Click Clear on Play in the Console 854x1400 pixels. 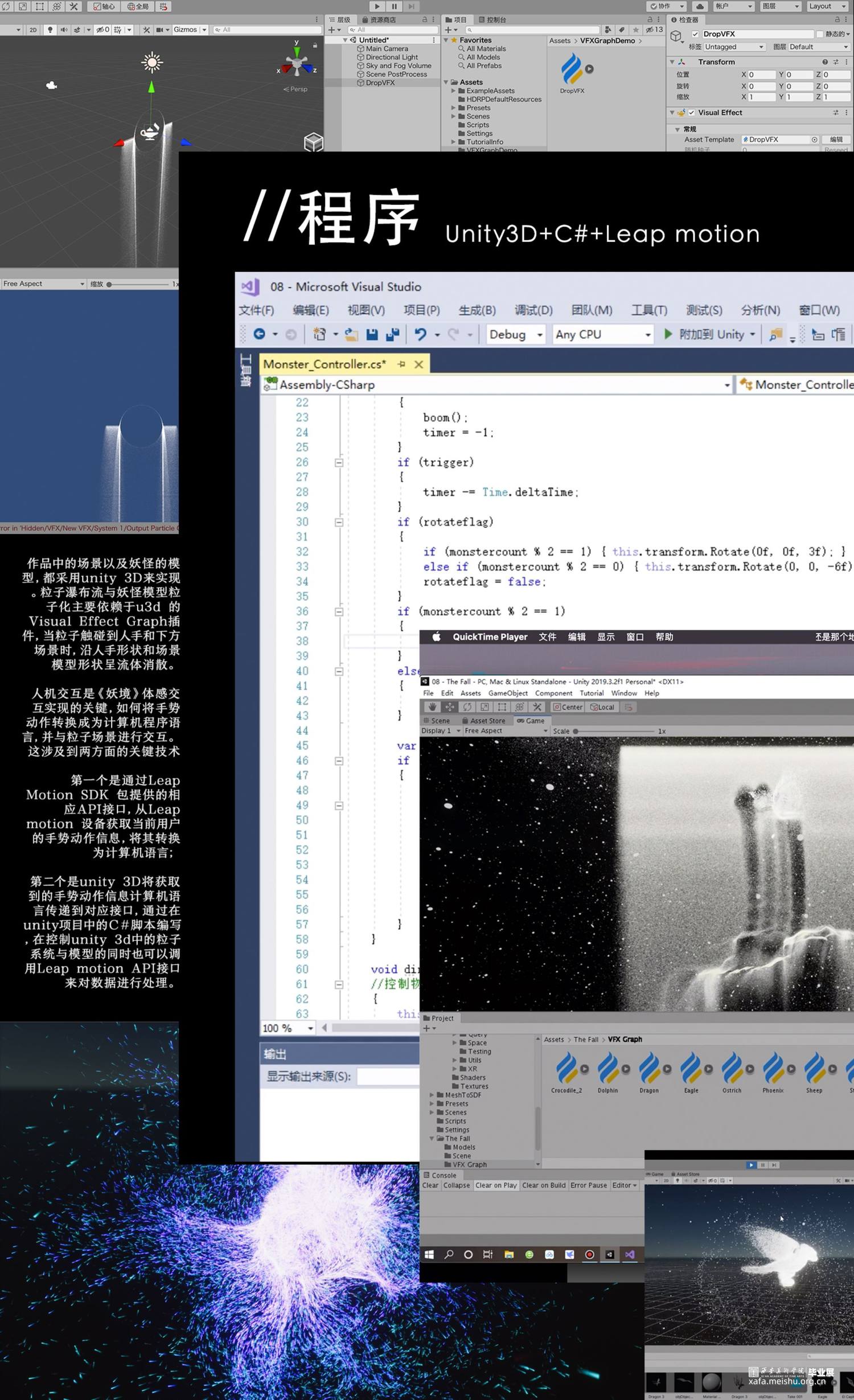[495, 1185]
